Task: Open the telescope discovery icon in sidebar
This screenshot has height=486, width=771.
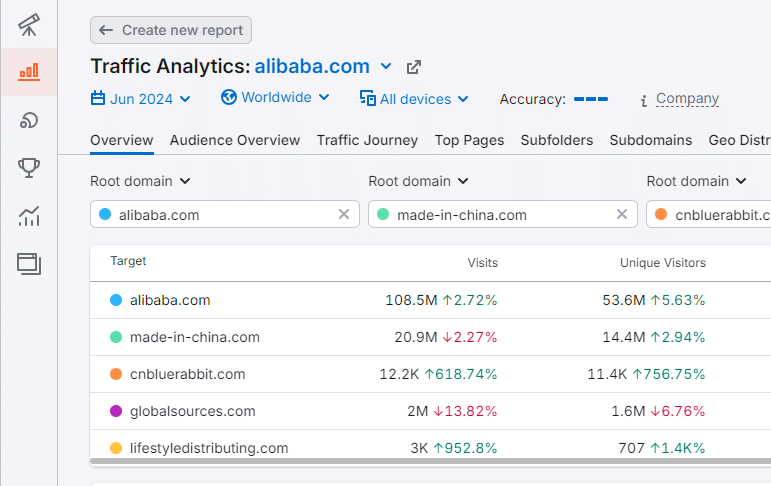Action: click(29, 25)
